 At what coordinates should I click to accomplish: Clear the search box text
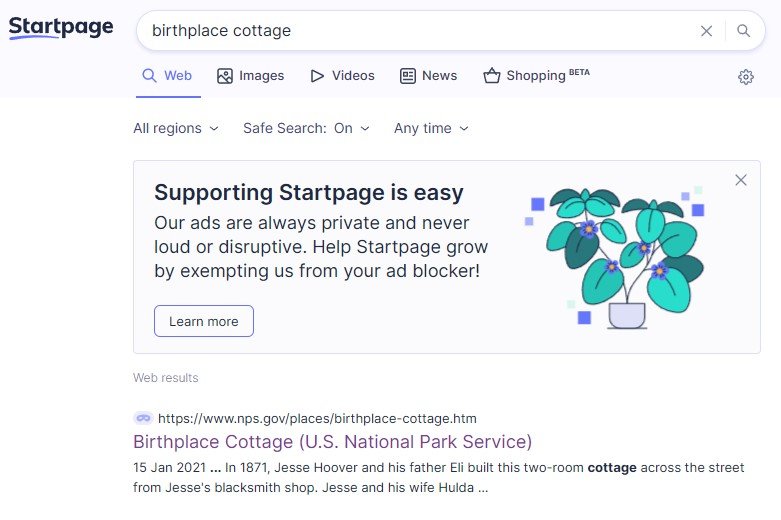click(x=706, y=31)
